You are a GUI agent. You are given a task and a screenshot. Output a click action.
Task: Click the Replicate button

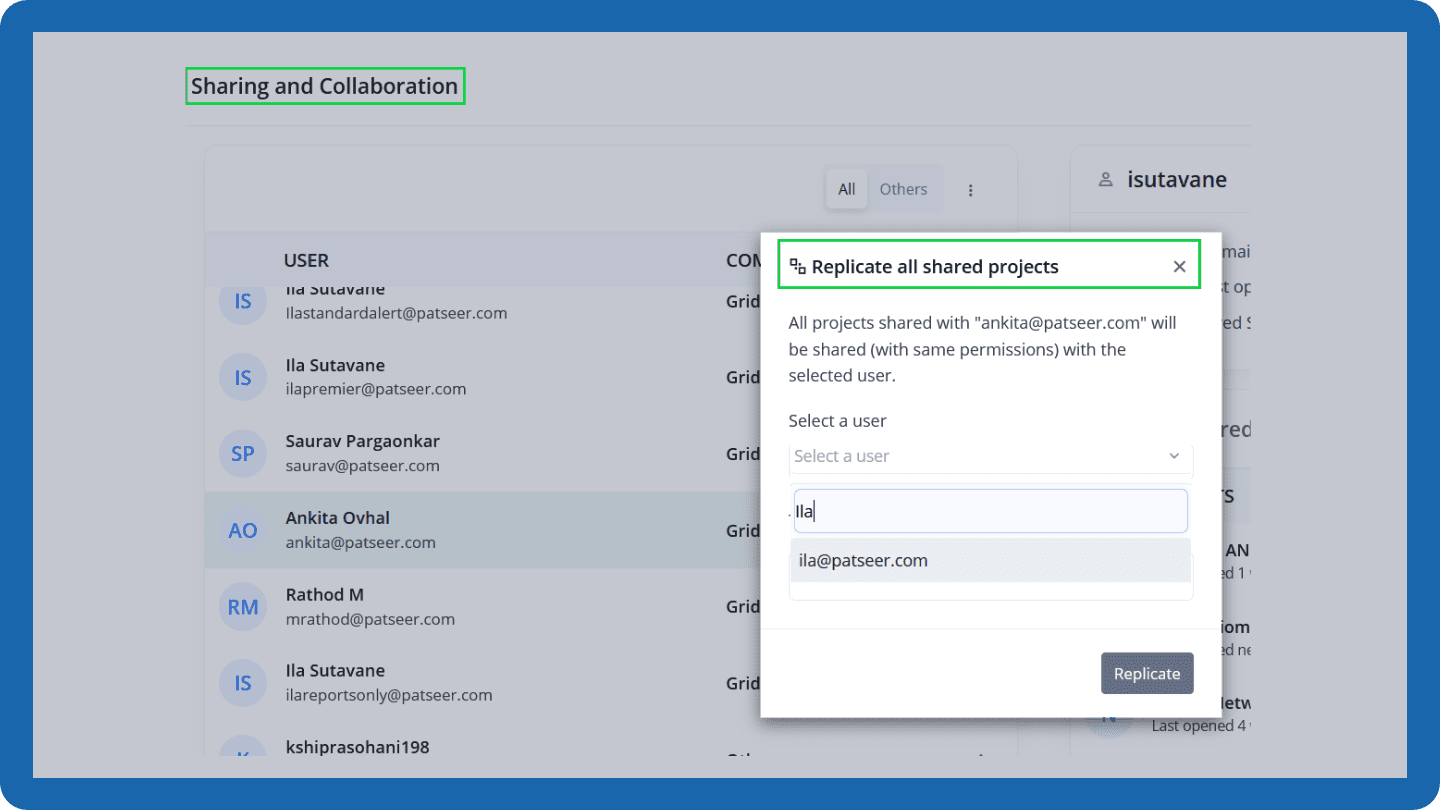(1147, 673)
